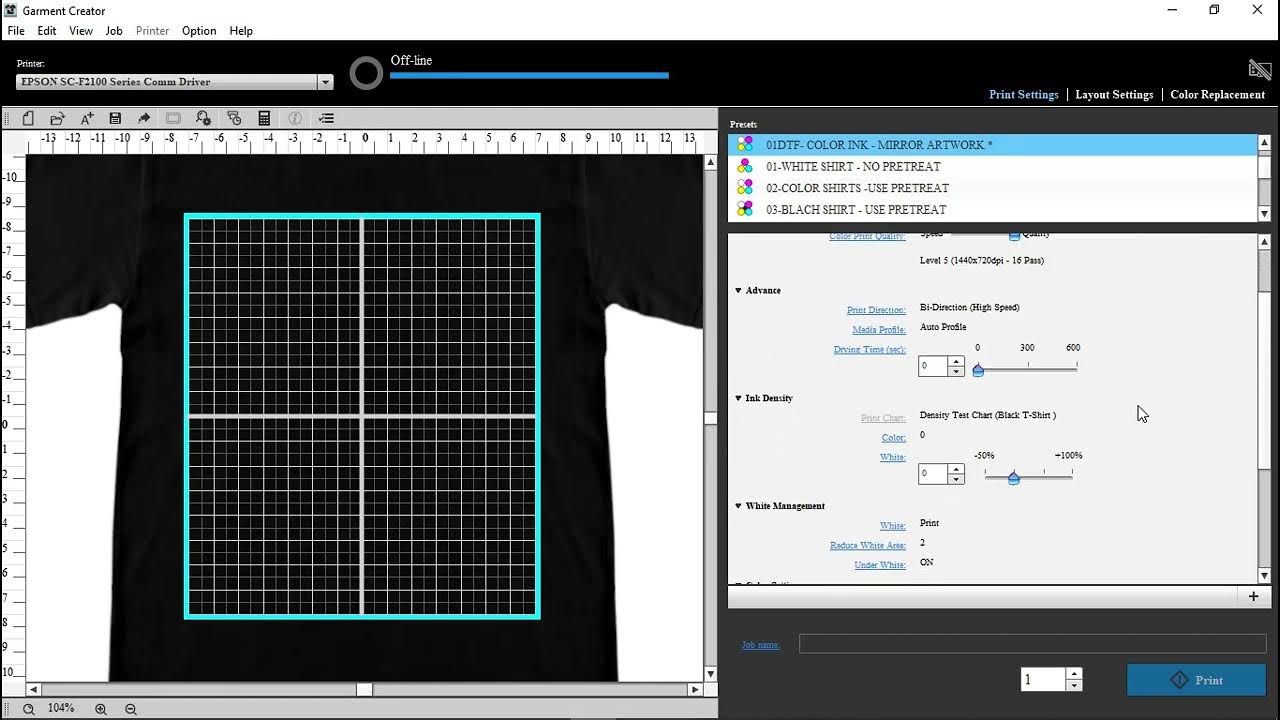Open the Edit menu
The image size is (1280, 720).
(47, 31)
